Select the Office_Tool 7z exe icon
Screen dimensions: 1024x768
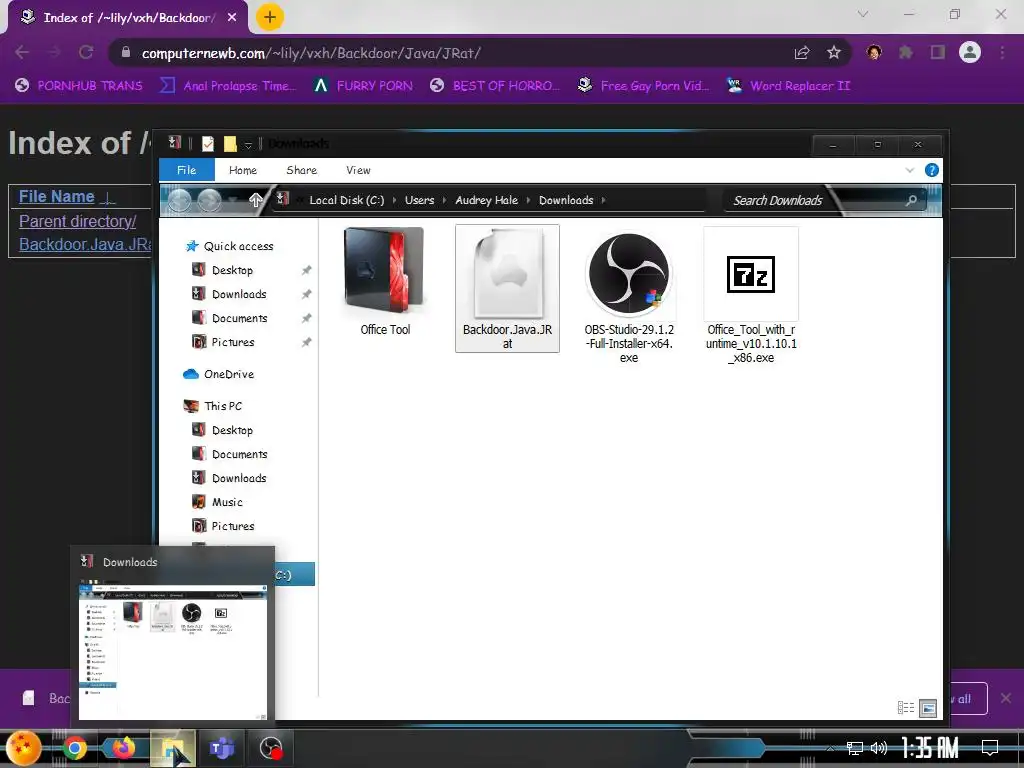[x=751, y=274]
